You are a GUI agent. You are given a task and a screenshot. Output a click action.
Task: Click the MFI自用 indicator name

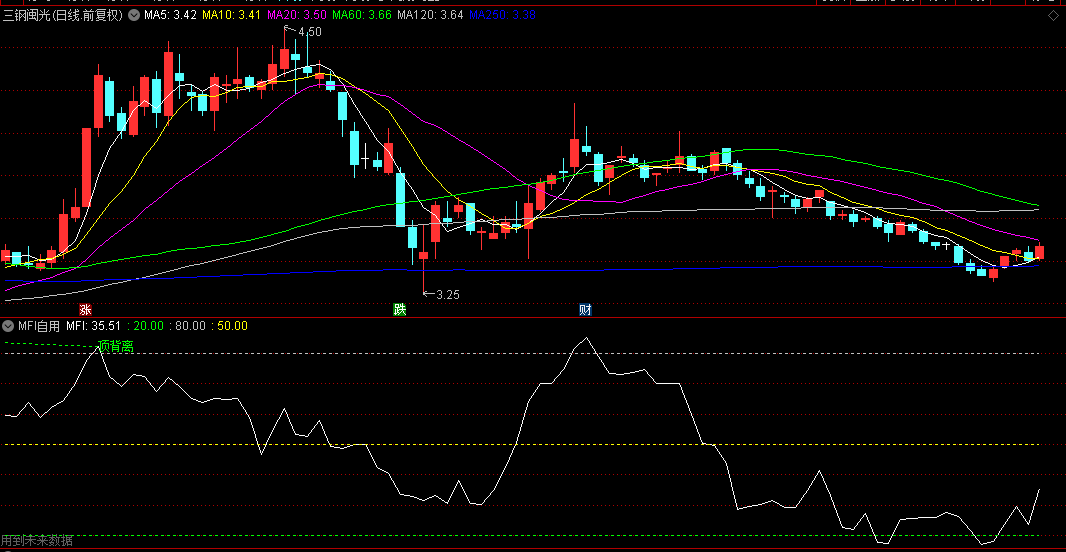click(x=39, y=326)
